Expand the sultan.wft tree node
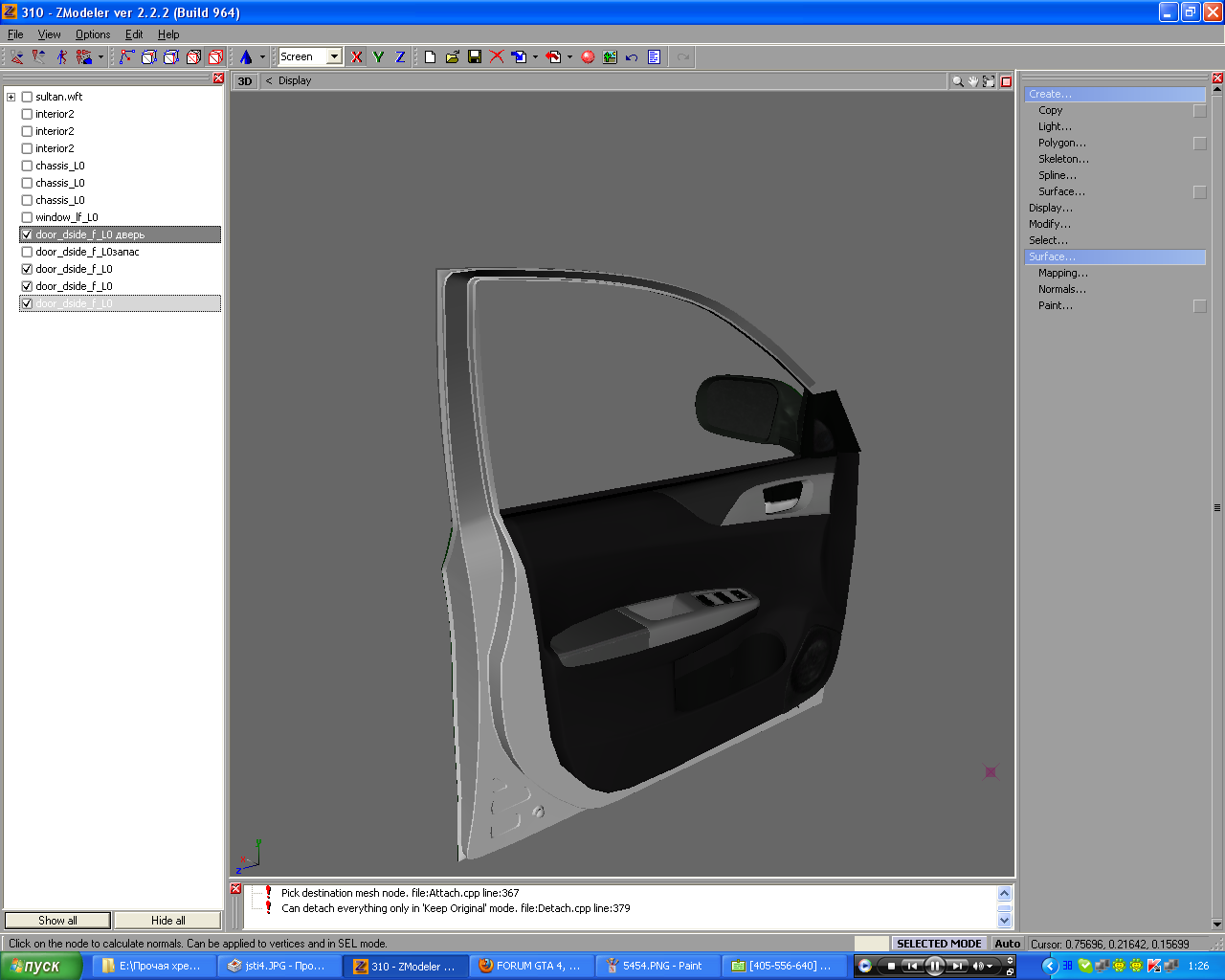Screen dimensions: 1225x980 (11, 97)
